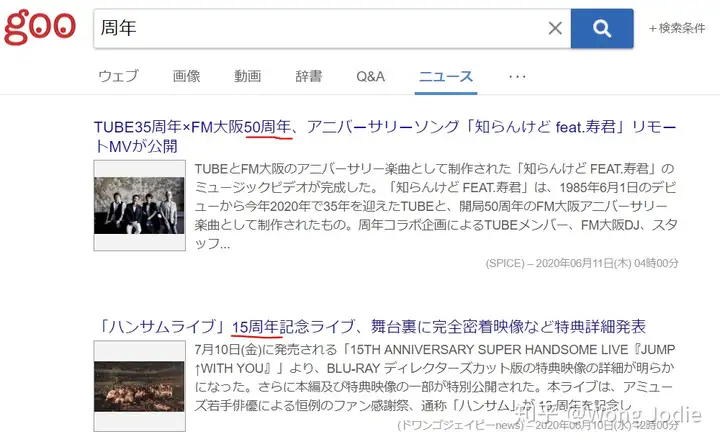Expand more tabs with the ellipsis

[518, 76]
